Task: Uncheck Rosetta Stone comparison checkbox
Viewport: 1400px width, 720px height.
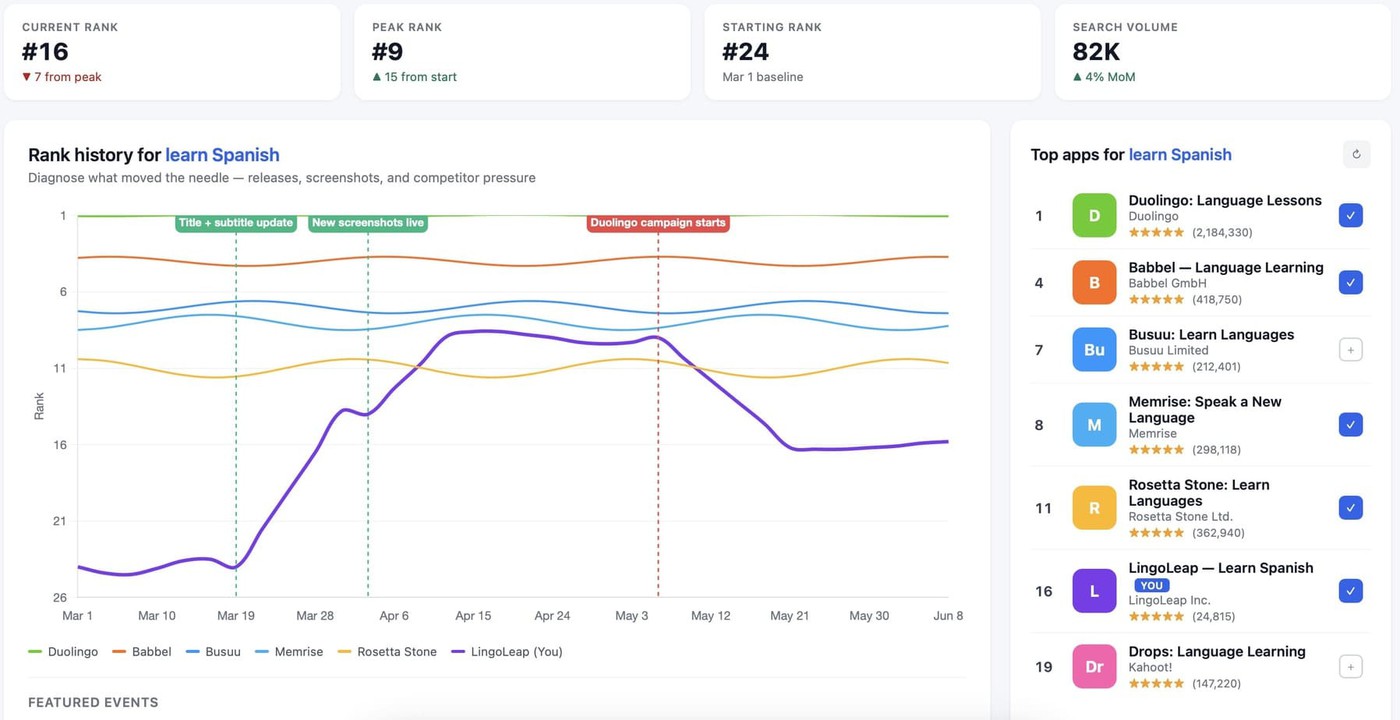Action: click(x=1350, y=508)
